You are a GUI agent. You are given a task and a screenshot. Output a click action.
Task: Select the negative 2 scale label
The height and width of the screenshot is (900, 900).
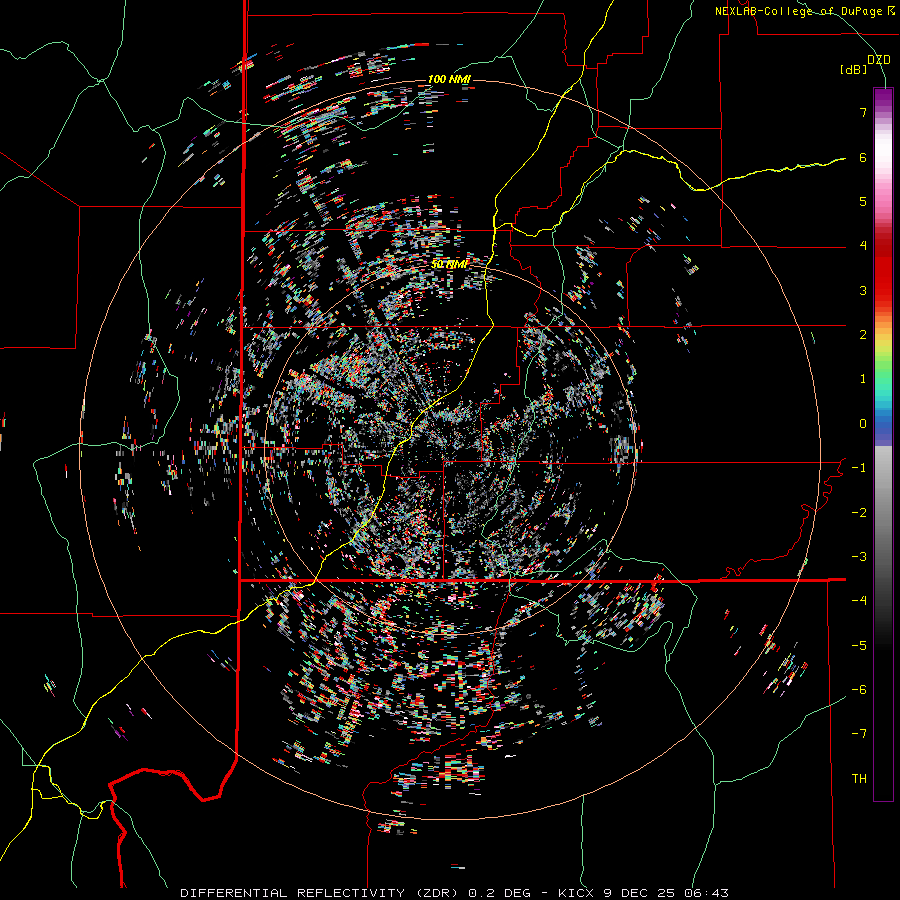pos(859,513)
